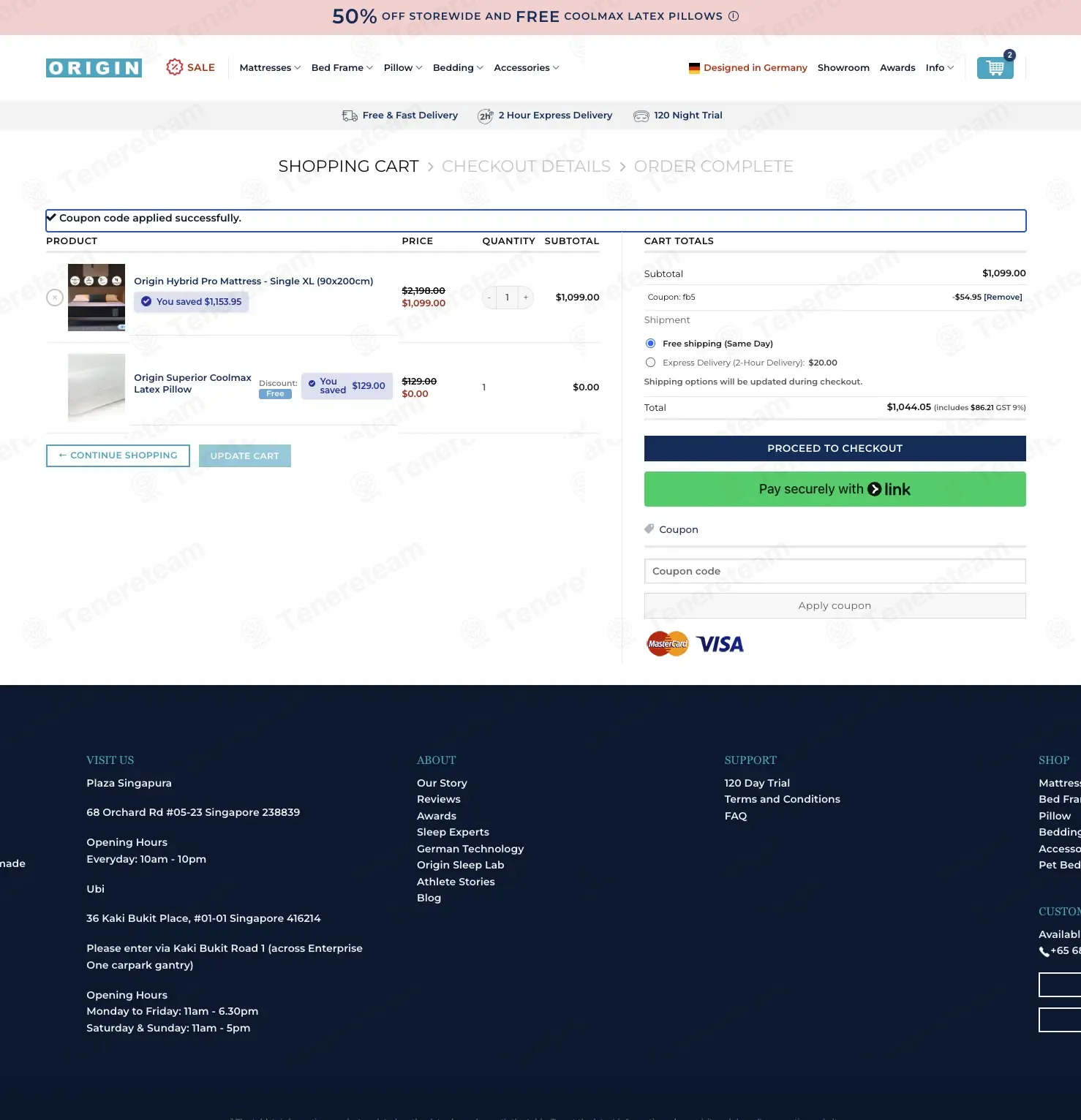Select Express Delivery 2-Hour option
This screenshot has width=1081, height=1120.
650,363
